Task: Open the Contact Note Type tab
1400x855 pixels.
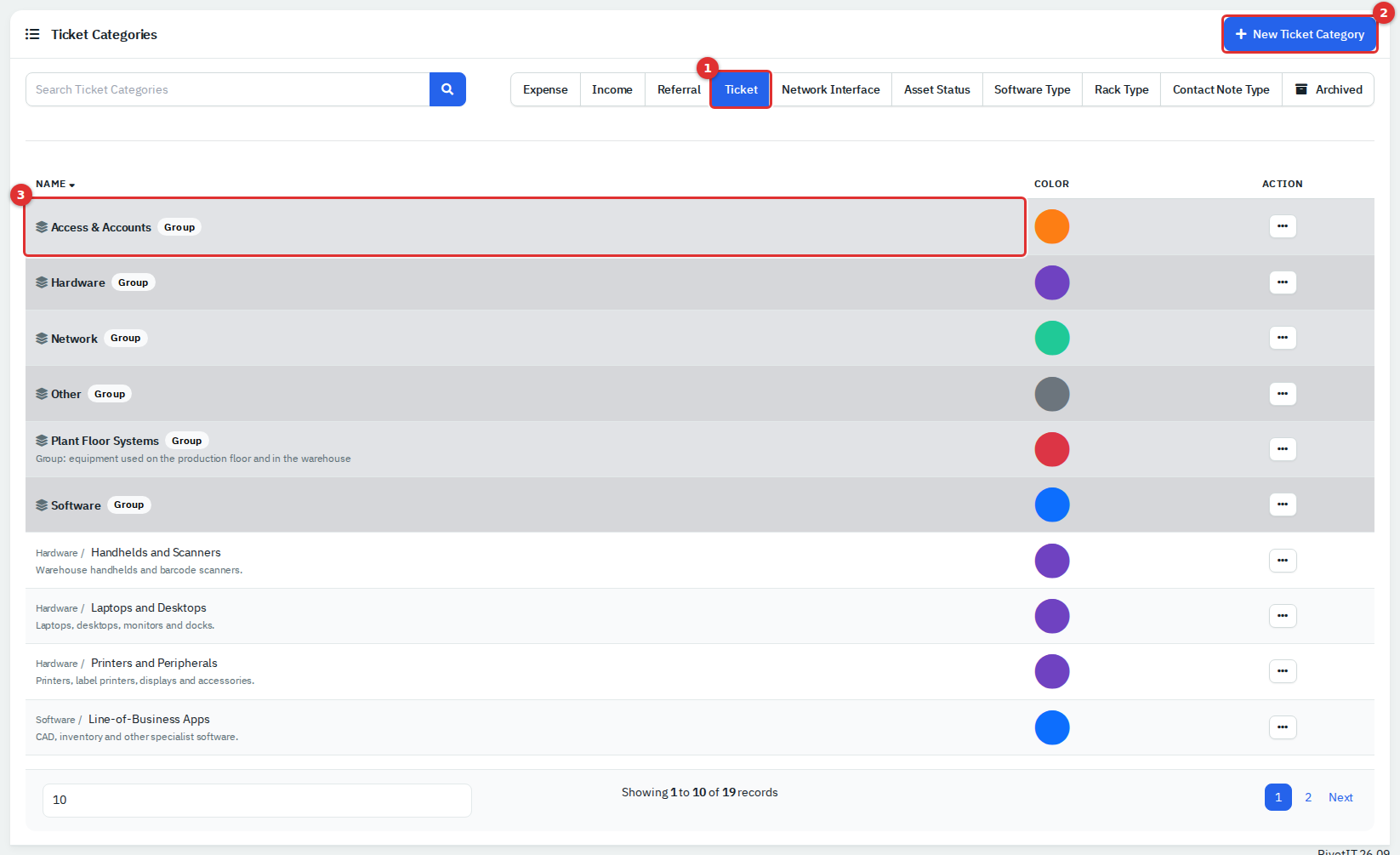Action: coord(1221,89)
